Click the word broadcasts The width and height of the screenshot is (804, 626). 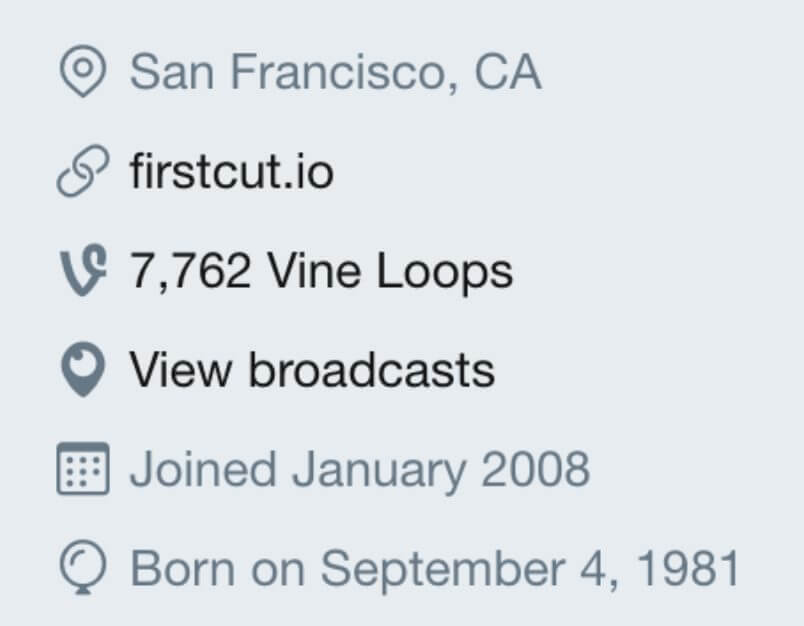tap(371, 370)
